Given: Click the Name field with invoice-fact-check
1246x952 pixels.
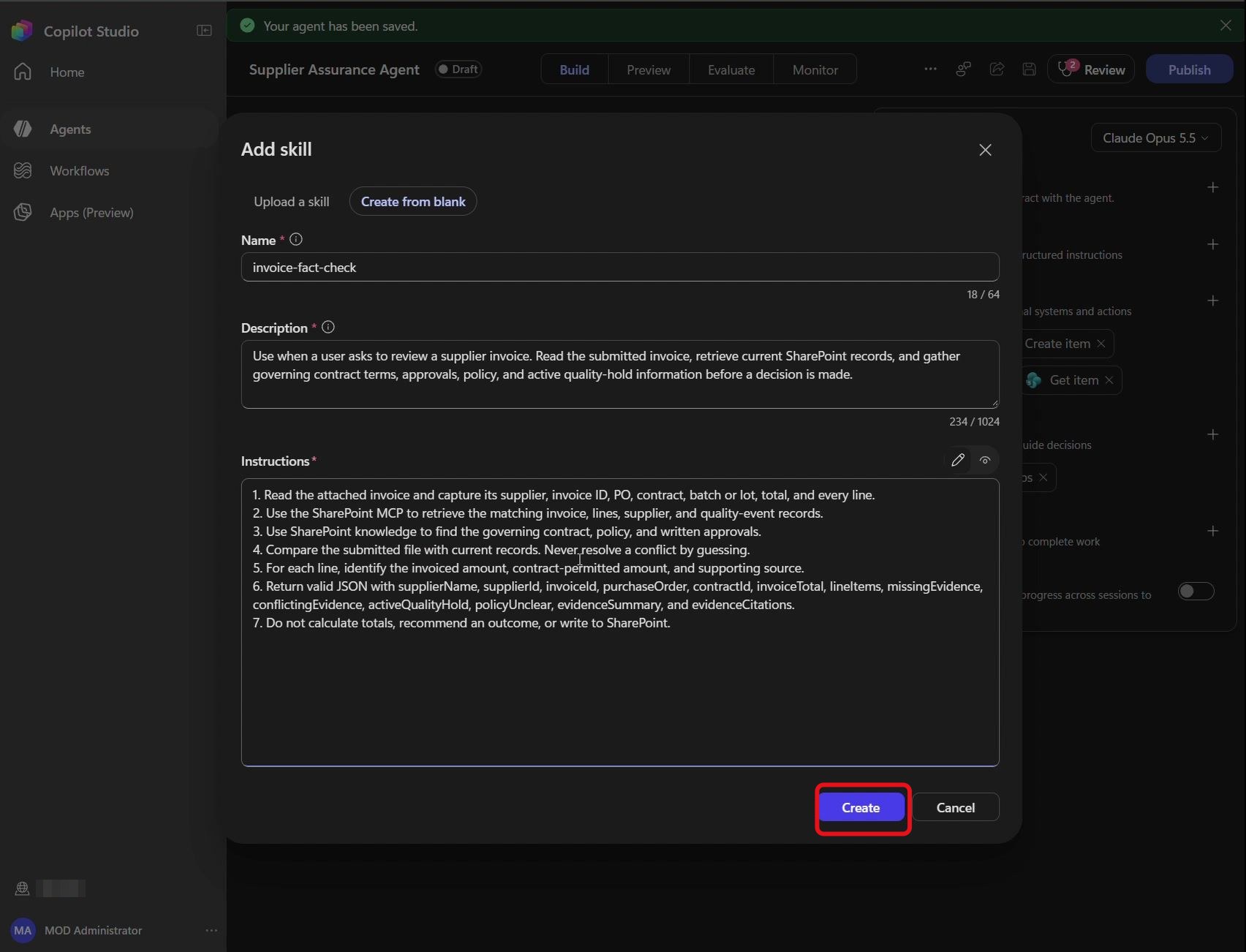Looking at the screenshot, I should click(x=620, y=267).
